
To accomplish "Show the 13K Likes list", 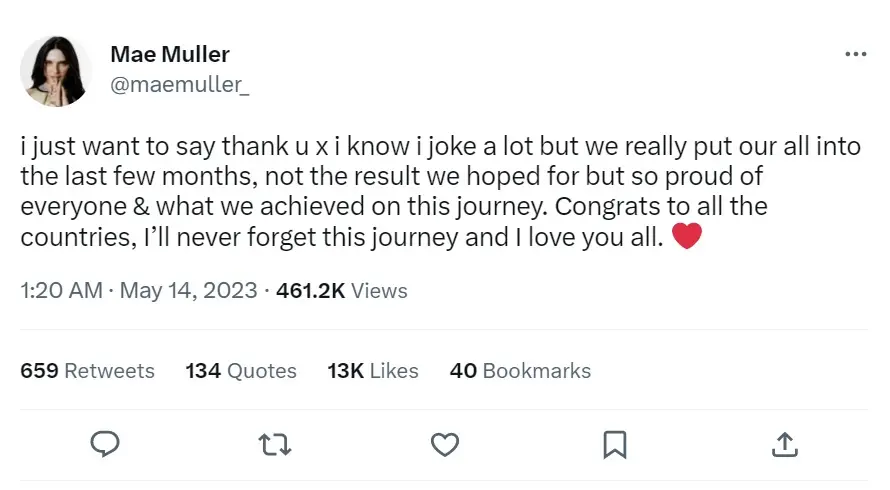I will click(x=373, y=371).
